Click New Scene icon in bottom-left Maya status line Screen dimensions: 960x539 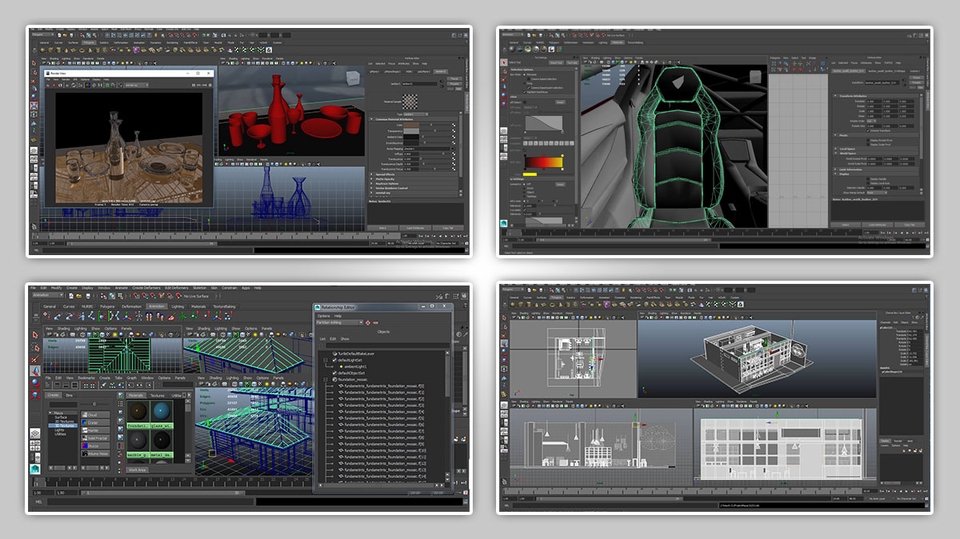pos(71,296)
